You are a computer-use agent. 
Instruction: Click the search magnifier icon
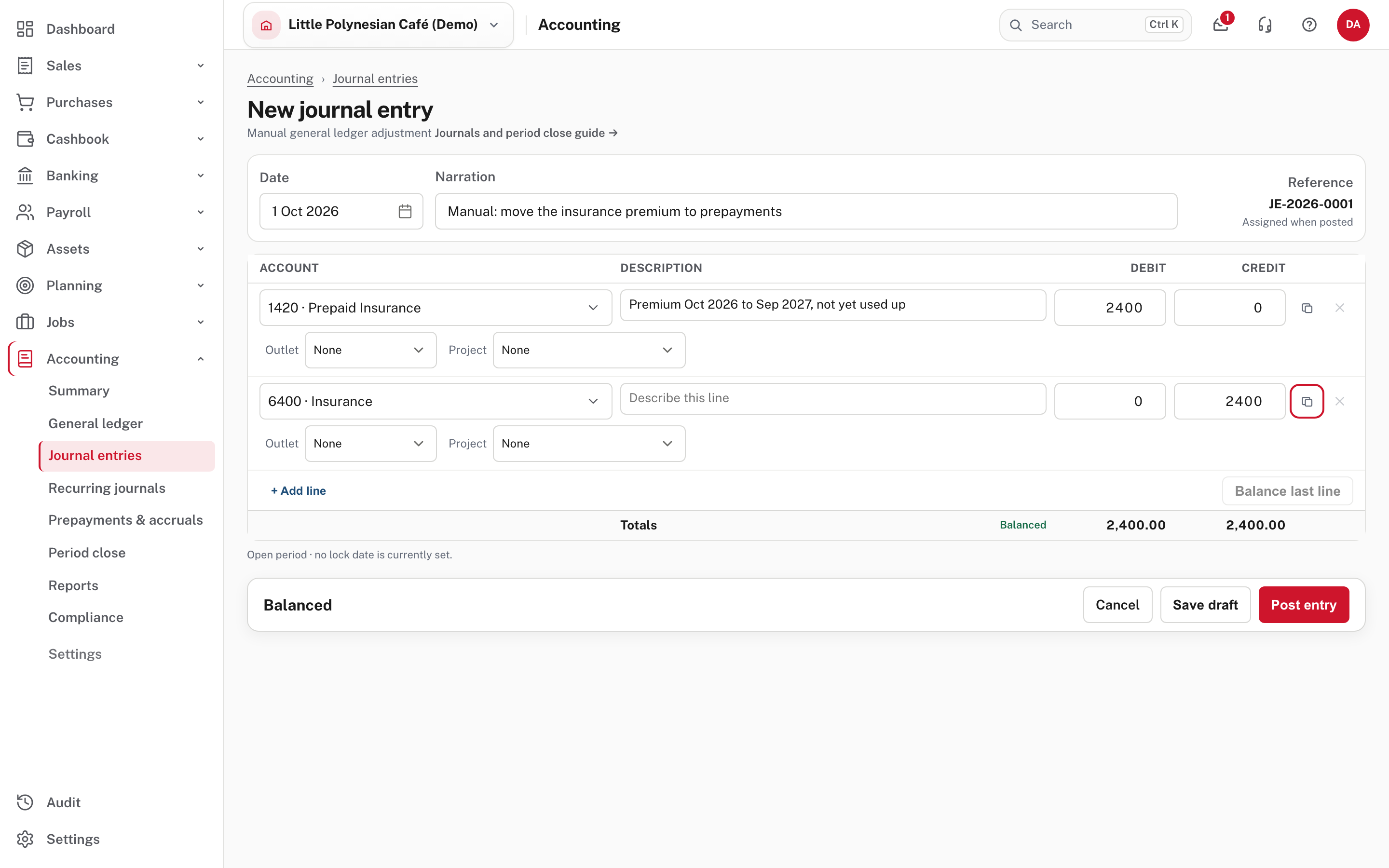[x=1015, y=25]
